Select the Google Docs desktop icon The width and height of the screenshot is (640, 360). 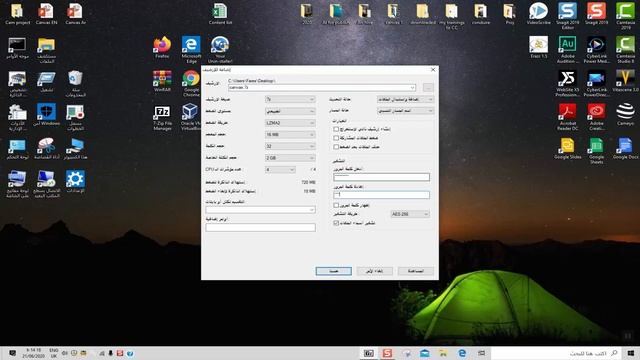click(625, 149)
